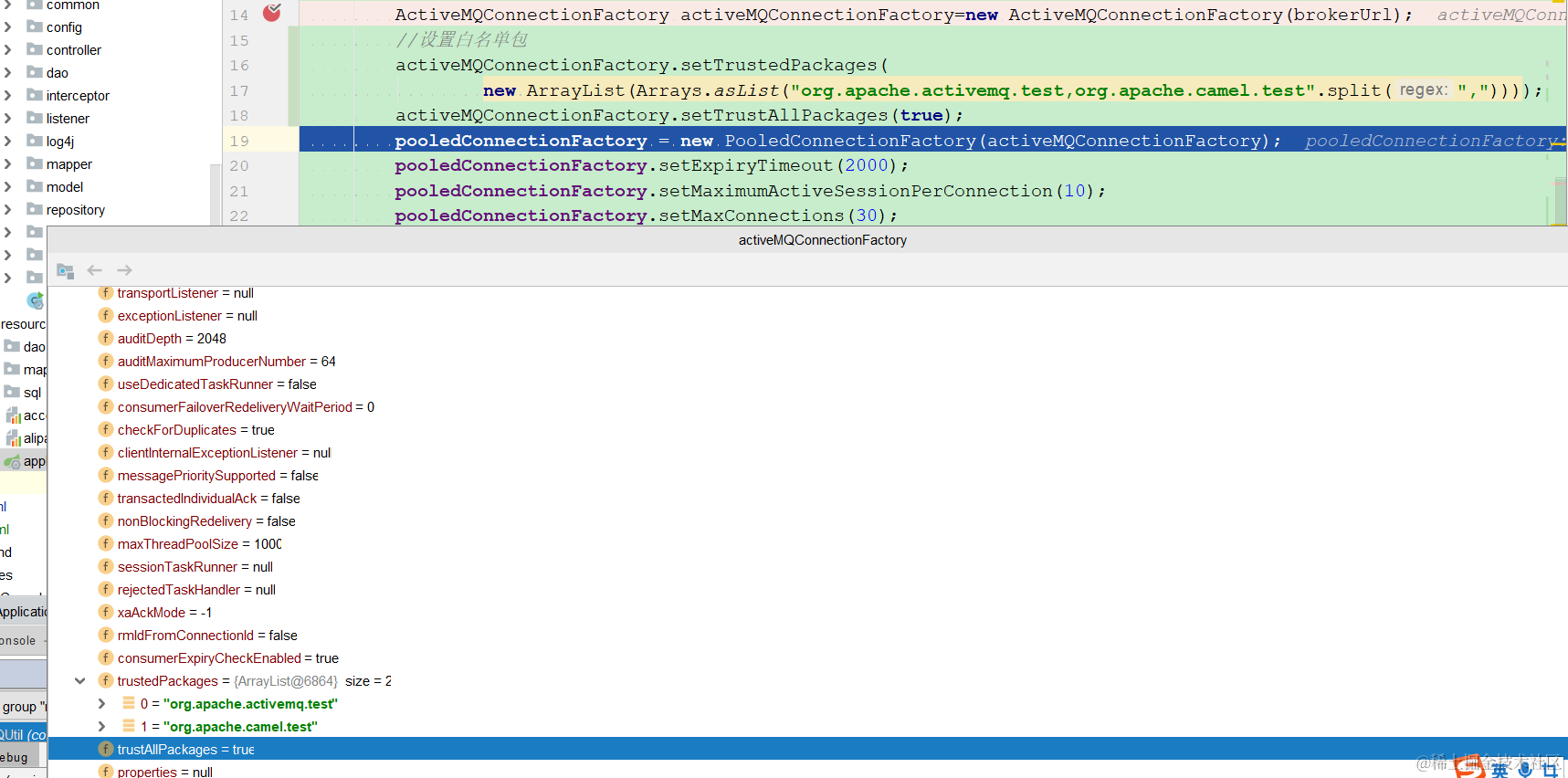Screen dimensions: 1568x778
Task: Select consumerFailoverRedeliveryWaitPeriod field
Action: [246, 407]
